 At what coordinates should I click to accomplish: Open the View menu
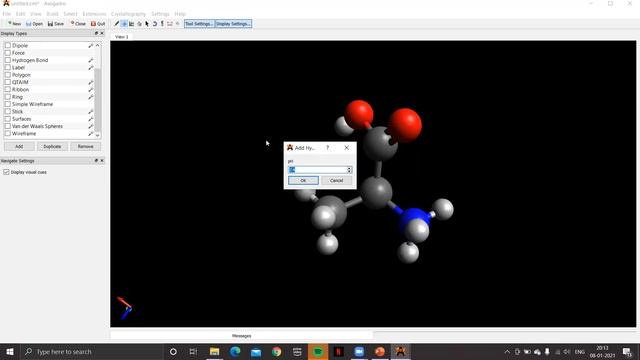pyautogui.click(x=36, y=14)
